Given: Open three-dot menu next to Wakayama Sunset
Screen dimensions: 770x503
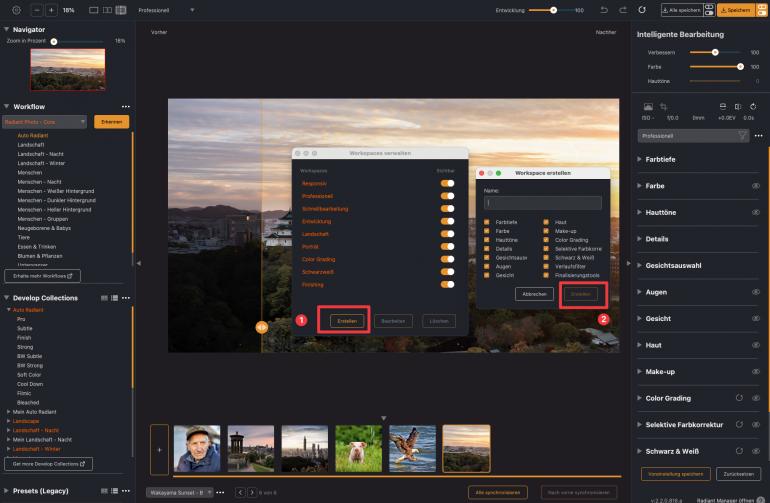Looking at the screenshot, I should pyautogui.click(x=220, y=492).
